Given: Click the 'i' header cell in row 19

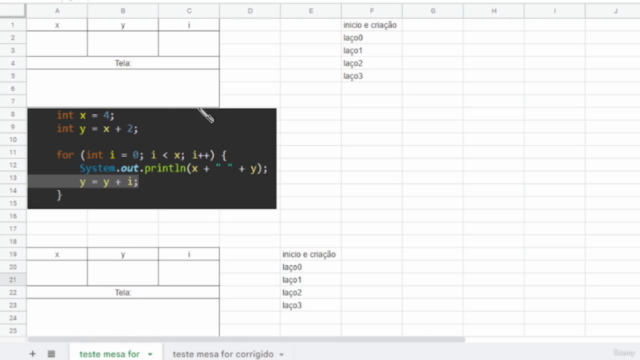Looking at the screenshot, I should tap(189, 254).
